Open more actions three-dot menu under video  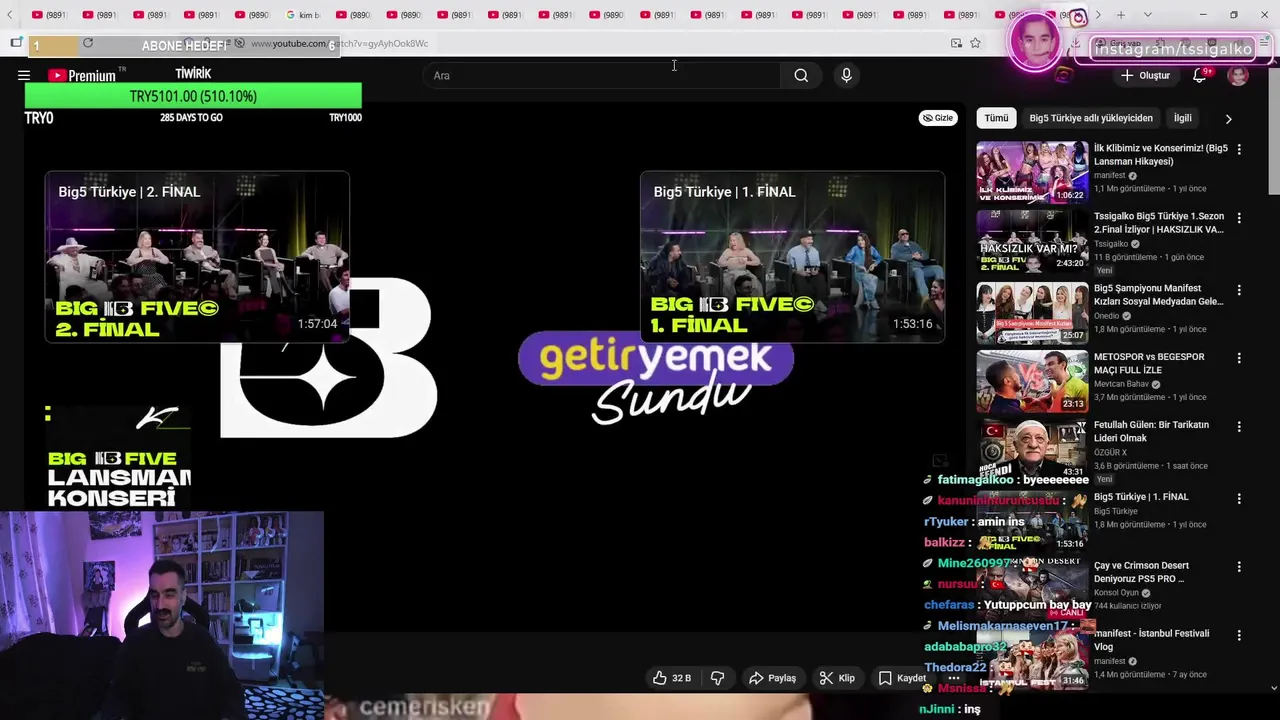click(x=953, y=678)
